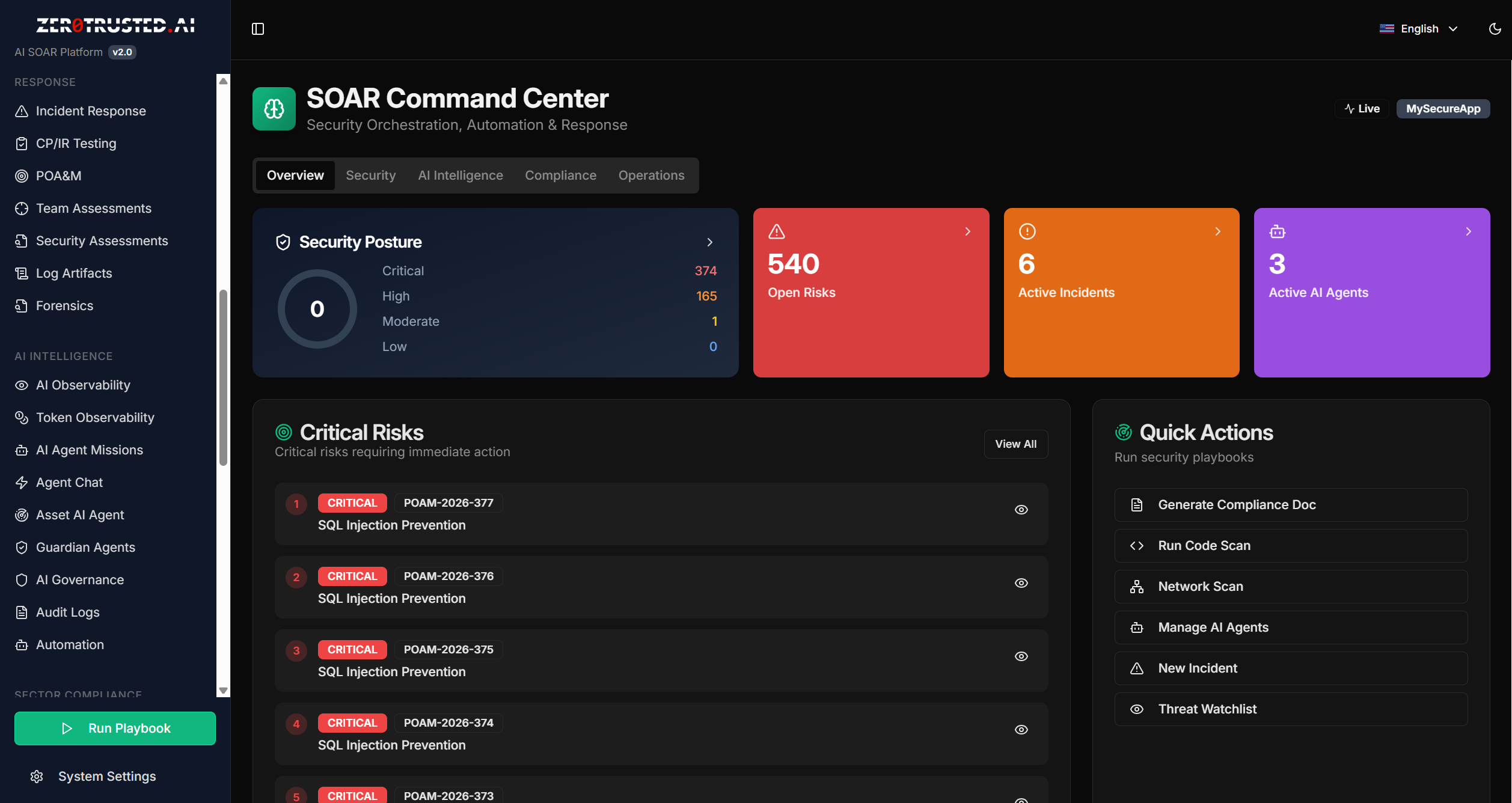Open Token Observability in the sidebar

(x=95, y=418)
